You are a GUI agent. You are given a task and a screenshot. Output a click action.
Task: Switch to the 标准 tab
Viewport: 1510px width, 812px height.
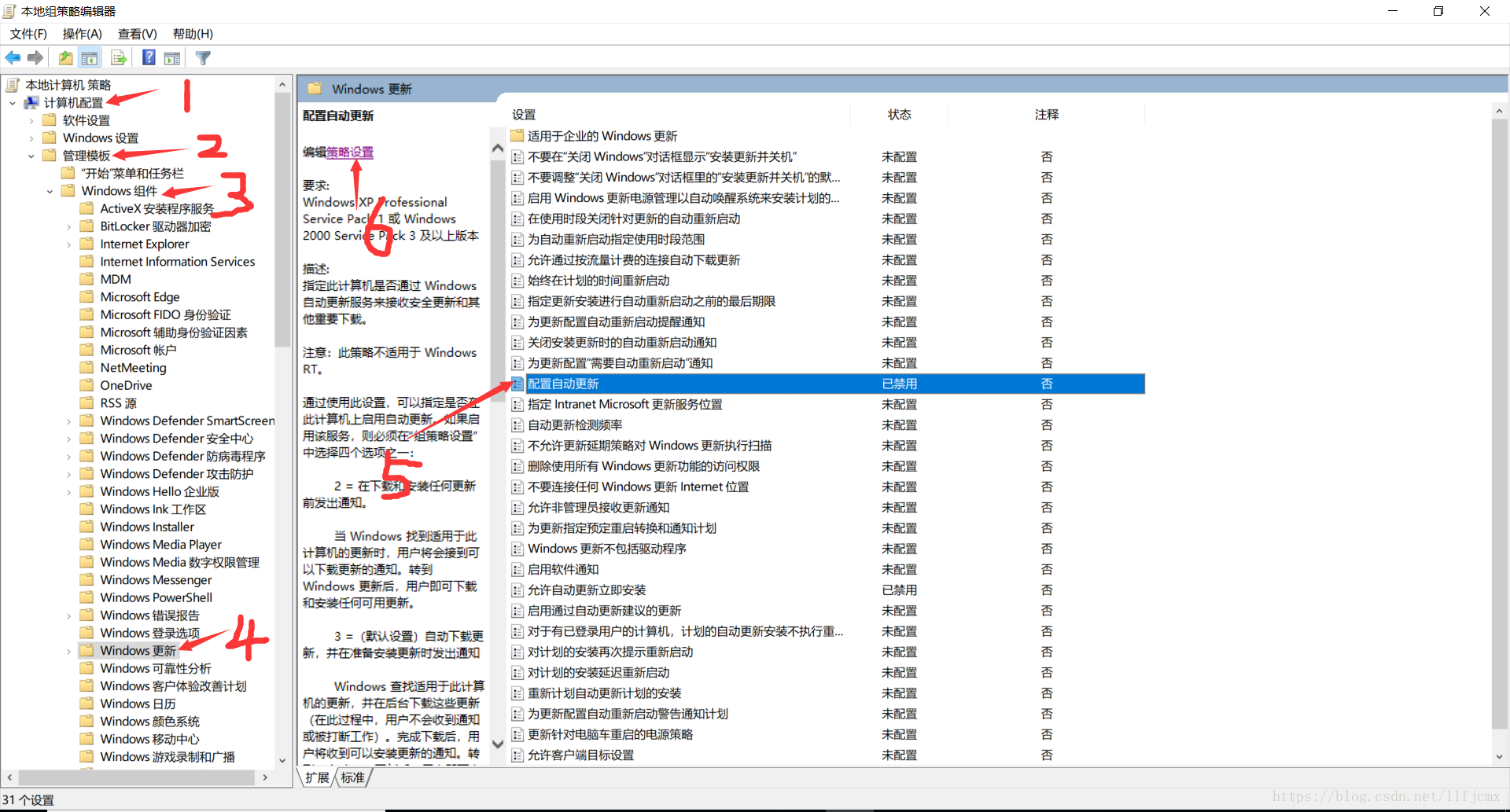coord(352,777)
